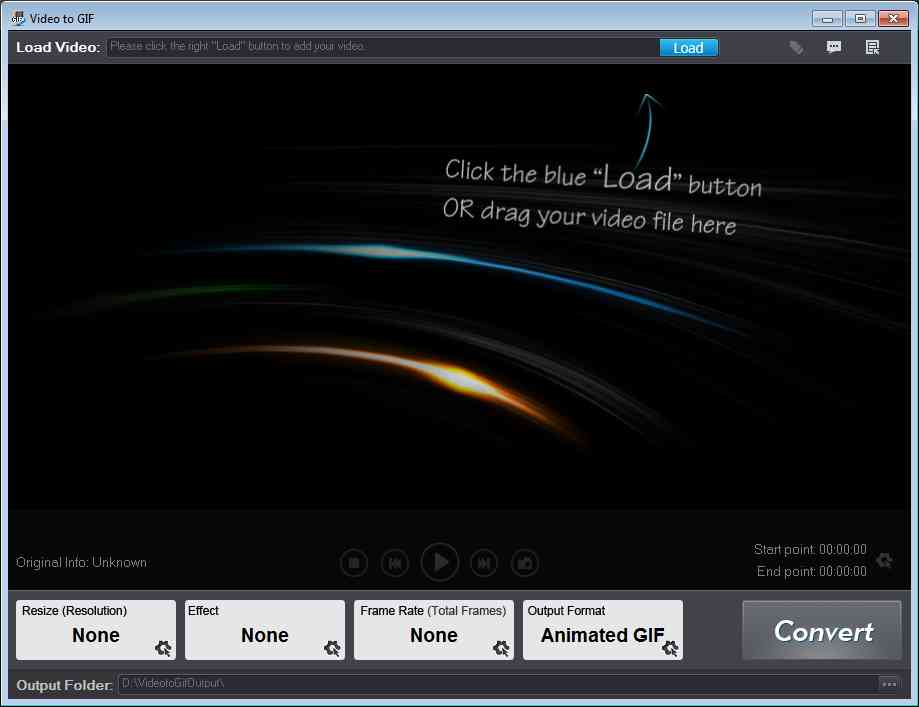Viewport: 919px width, 707px height.
Task: Skip to previous frame button
Action: point(395,563)
